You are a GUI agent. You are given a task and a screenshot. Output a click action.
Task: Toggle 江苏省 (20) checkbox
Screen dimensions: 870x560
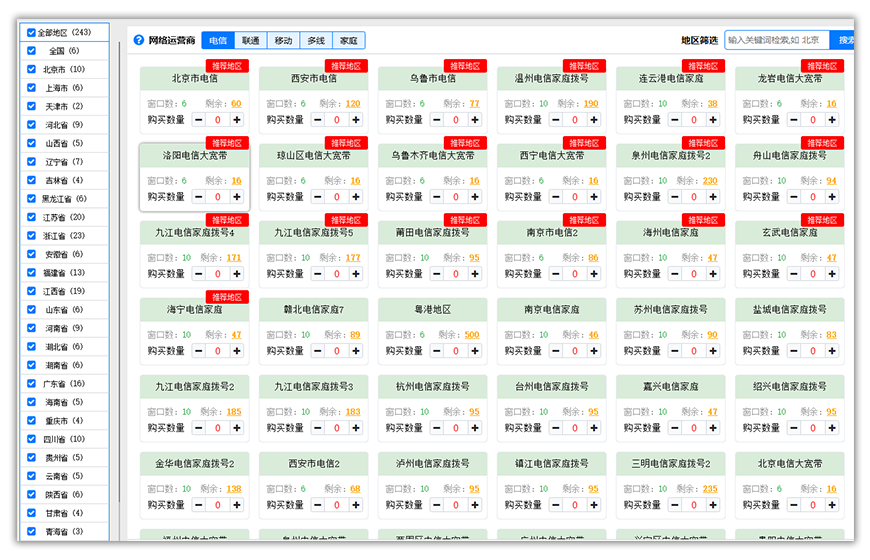[32, 217]
